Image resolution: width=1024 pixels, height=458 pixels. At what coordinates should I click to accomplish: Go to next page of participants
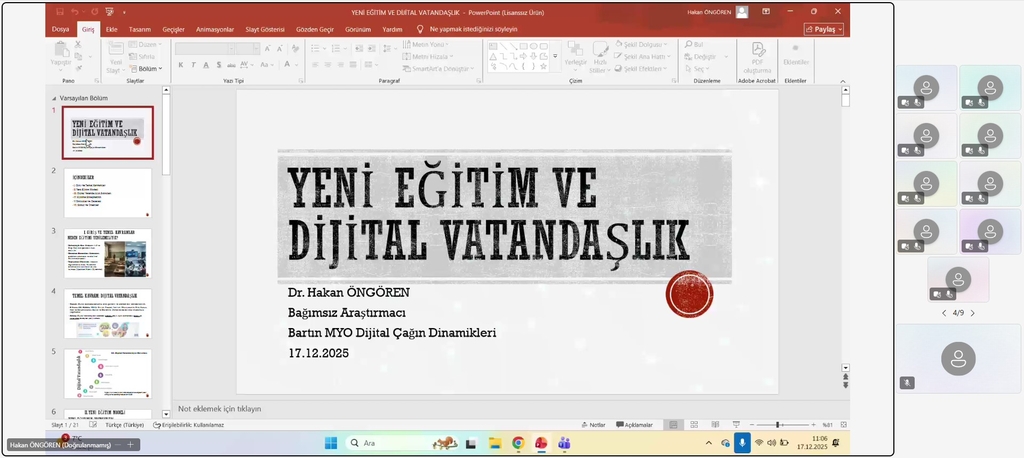(x=972, y=313)
